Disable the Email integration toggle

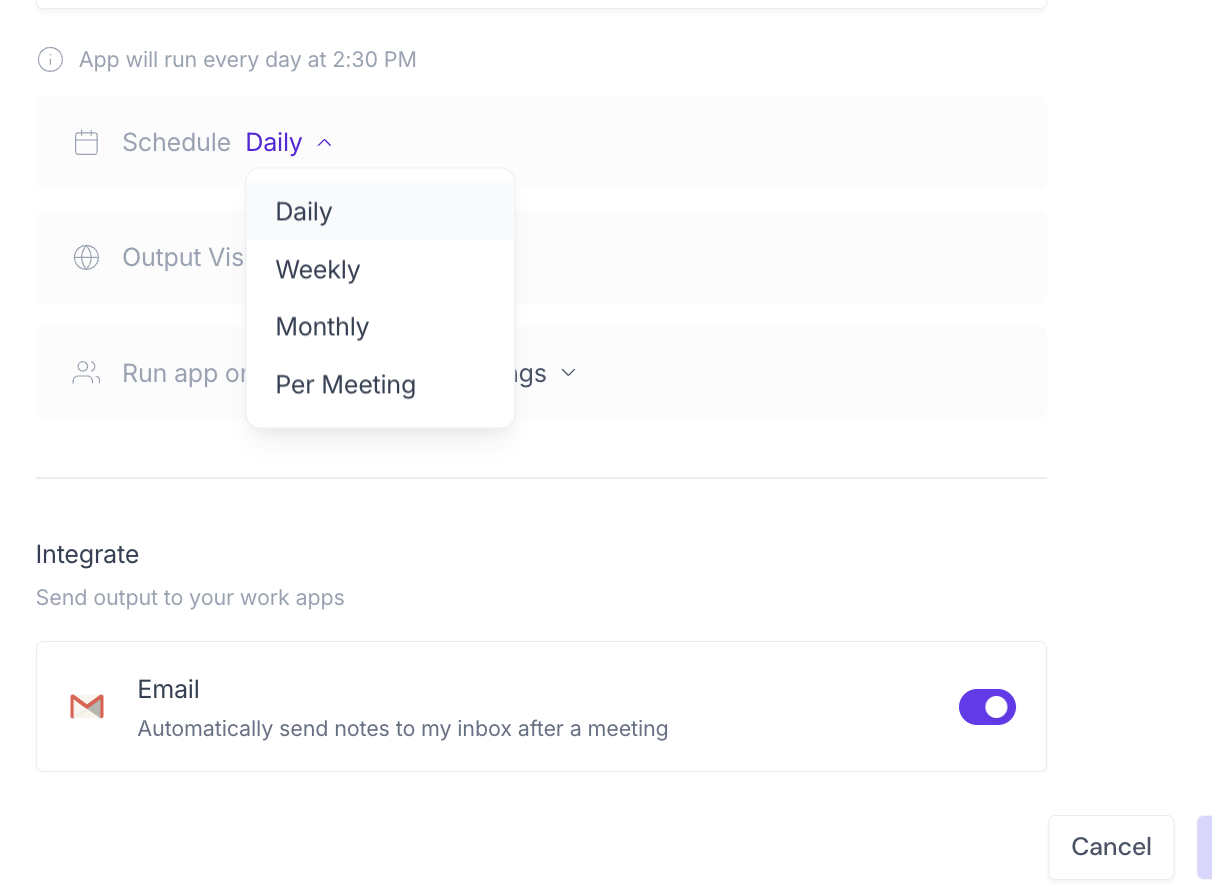tap(987, 707)
